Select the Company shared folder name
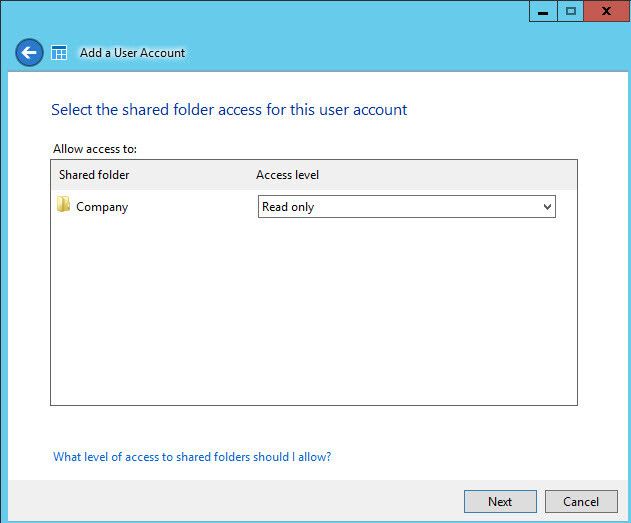 tap(102, 207)
